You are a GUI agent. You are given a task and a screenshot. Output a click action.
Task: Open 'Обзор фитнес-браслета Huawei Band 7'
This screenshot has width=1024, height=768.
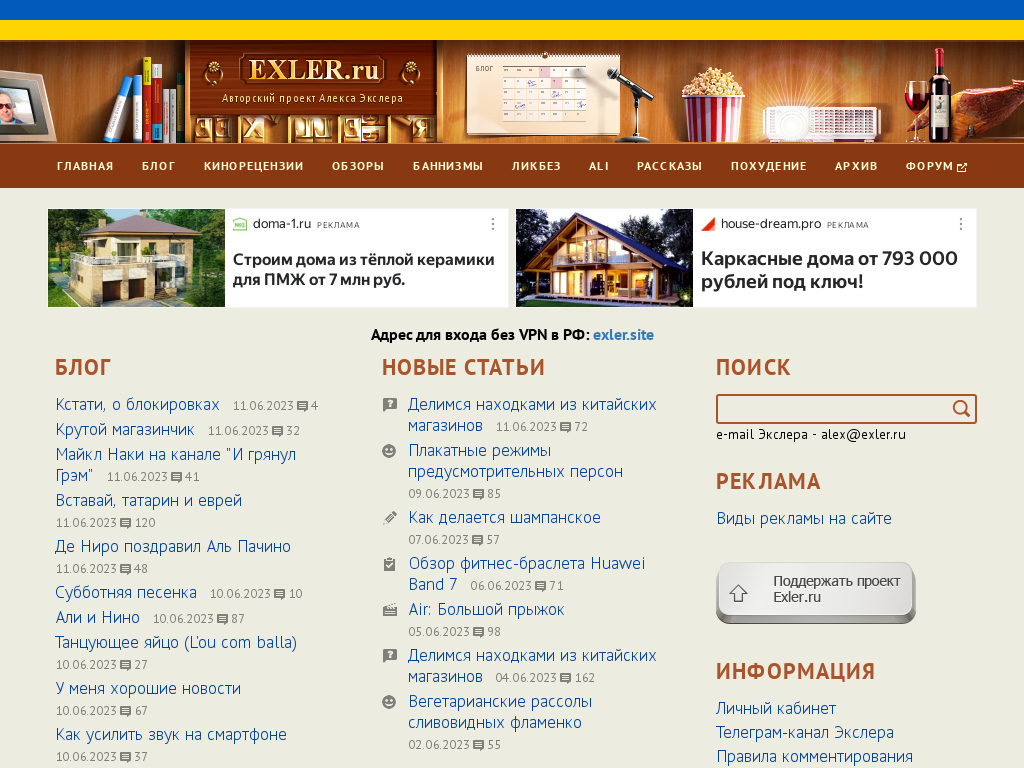(526, 574)
